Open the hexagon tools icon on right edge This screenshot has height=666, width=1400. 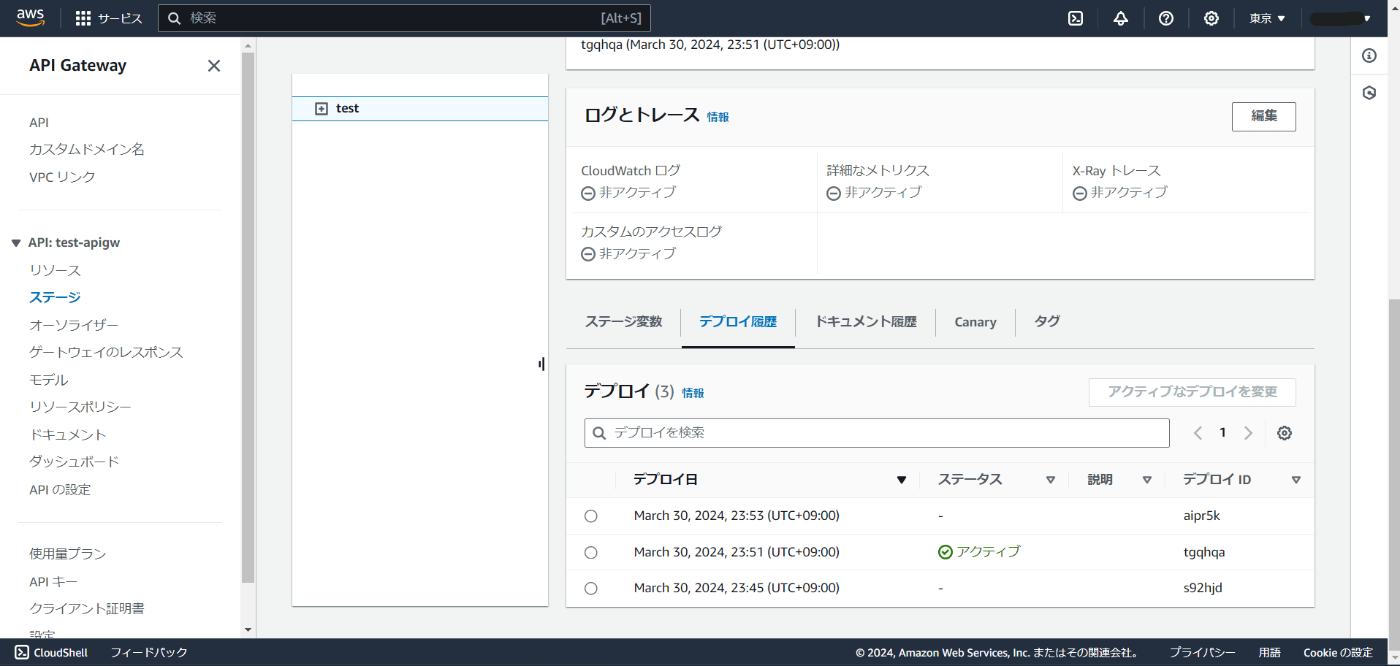[x=1369, y=92]
